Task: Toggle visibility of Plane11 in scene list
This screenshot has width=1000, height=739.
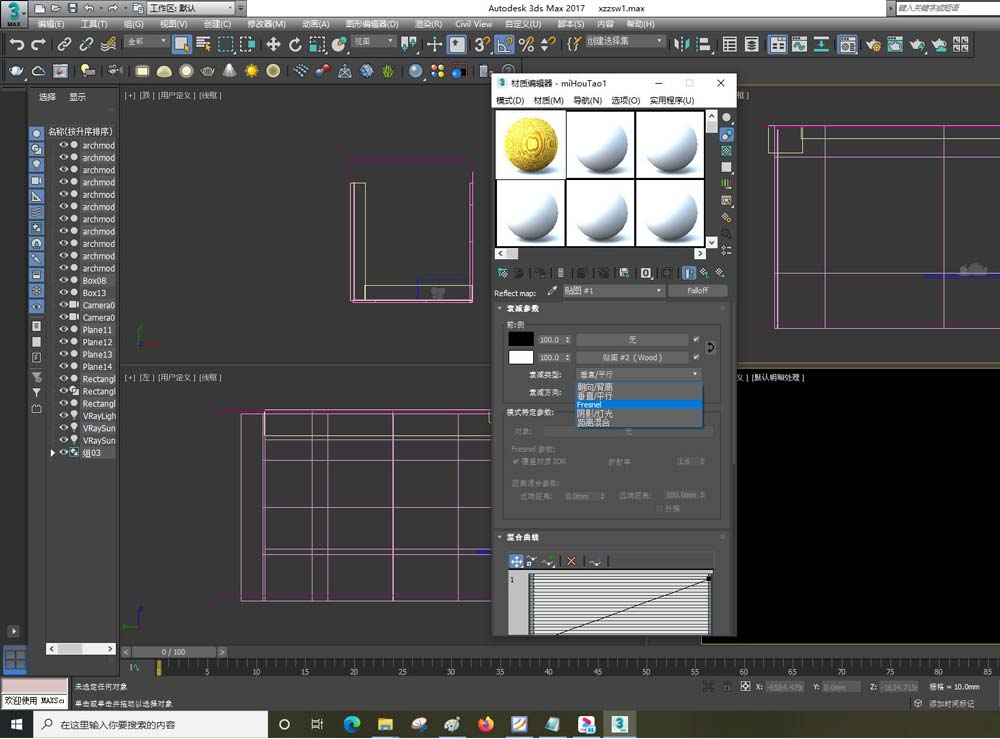Action: coord(64,330)
